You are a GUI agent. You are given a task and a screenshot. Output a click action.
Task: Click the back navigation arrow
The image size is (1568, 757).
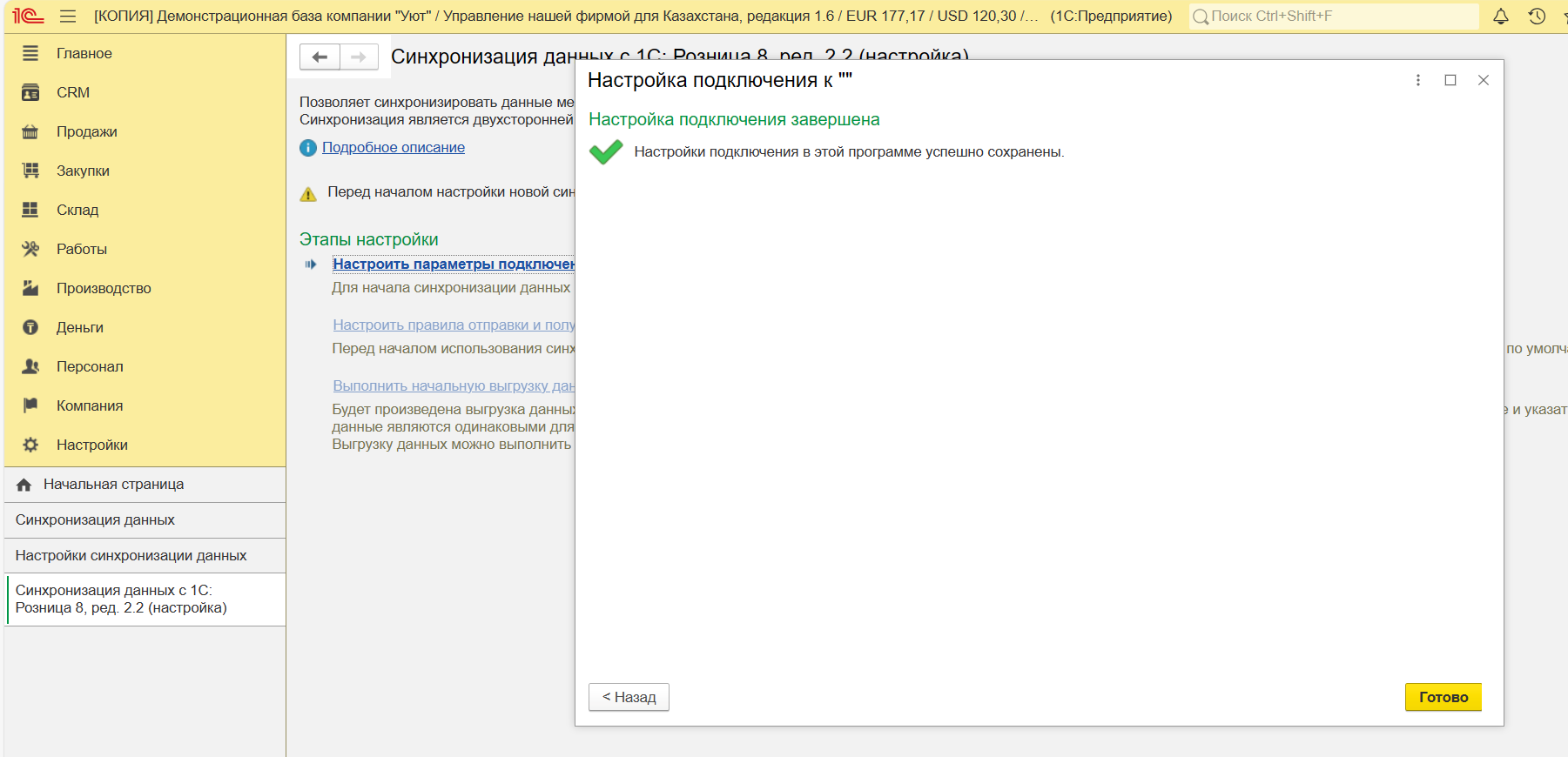coord(320,57)
